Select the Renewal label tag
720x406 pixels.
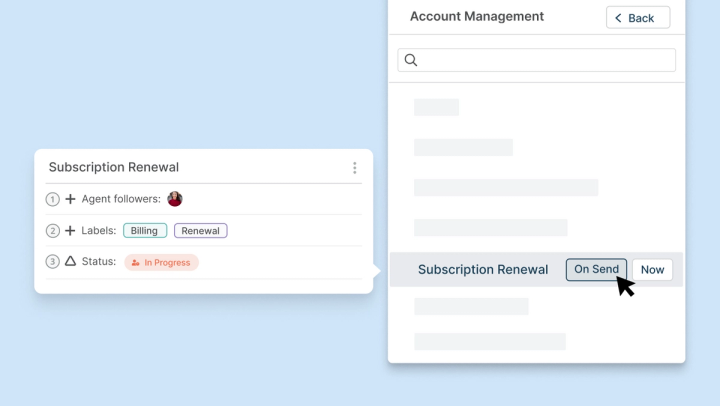point(200,231)
